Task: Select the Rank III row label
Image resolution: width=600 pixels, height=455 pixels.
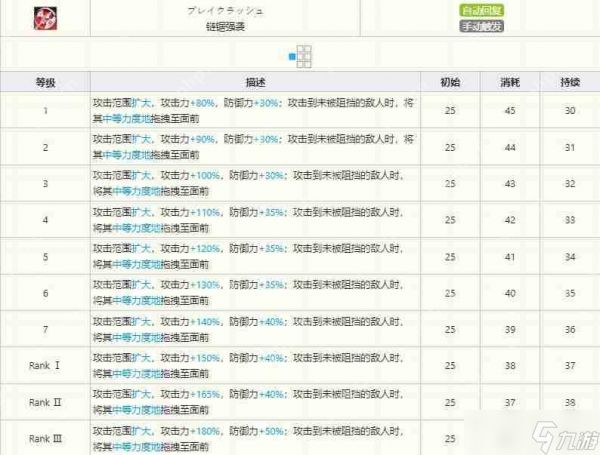Action: pyautogui.click(x=45, y=439)
